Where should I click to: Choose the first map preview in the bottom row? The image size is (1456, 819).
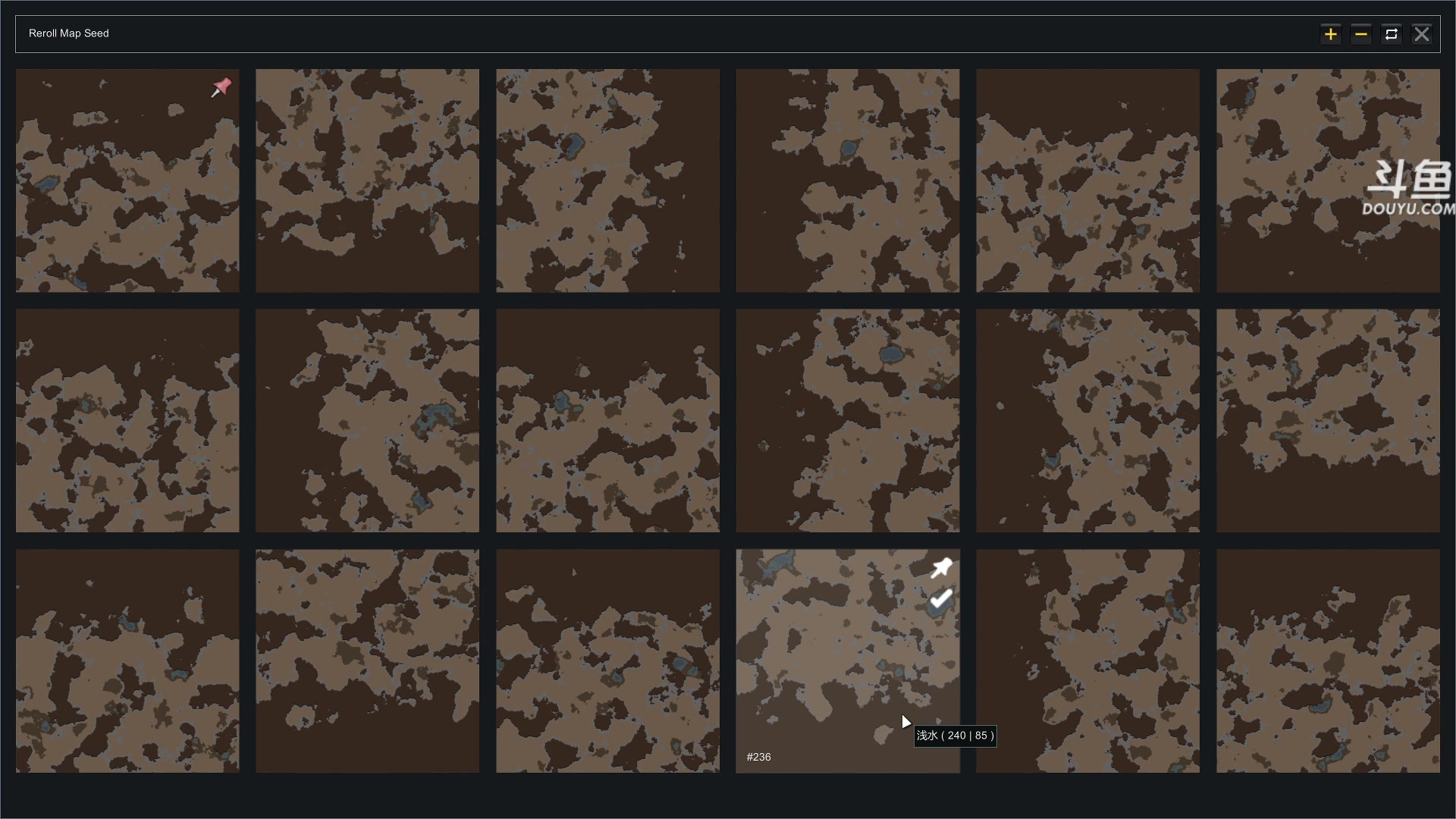click(127, 661)
